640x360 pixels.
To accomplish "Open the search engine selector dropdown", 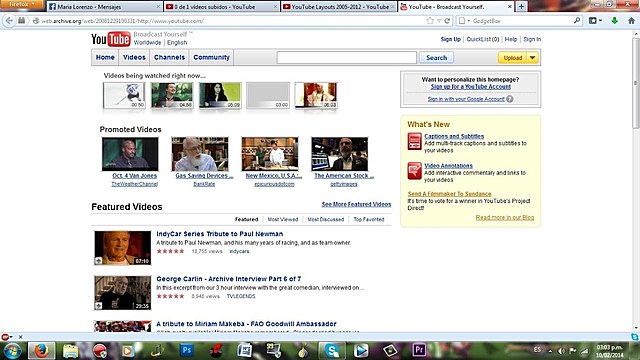I will [x=464, y=21].
